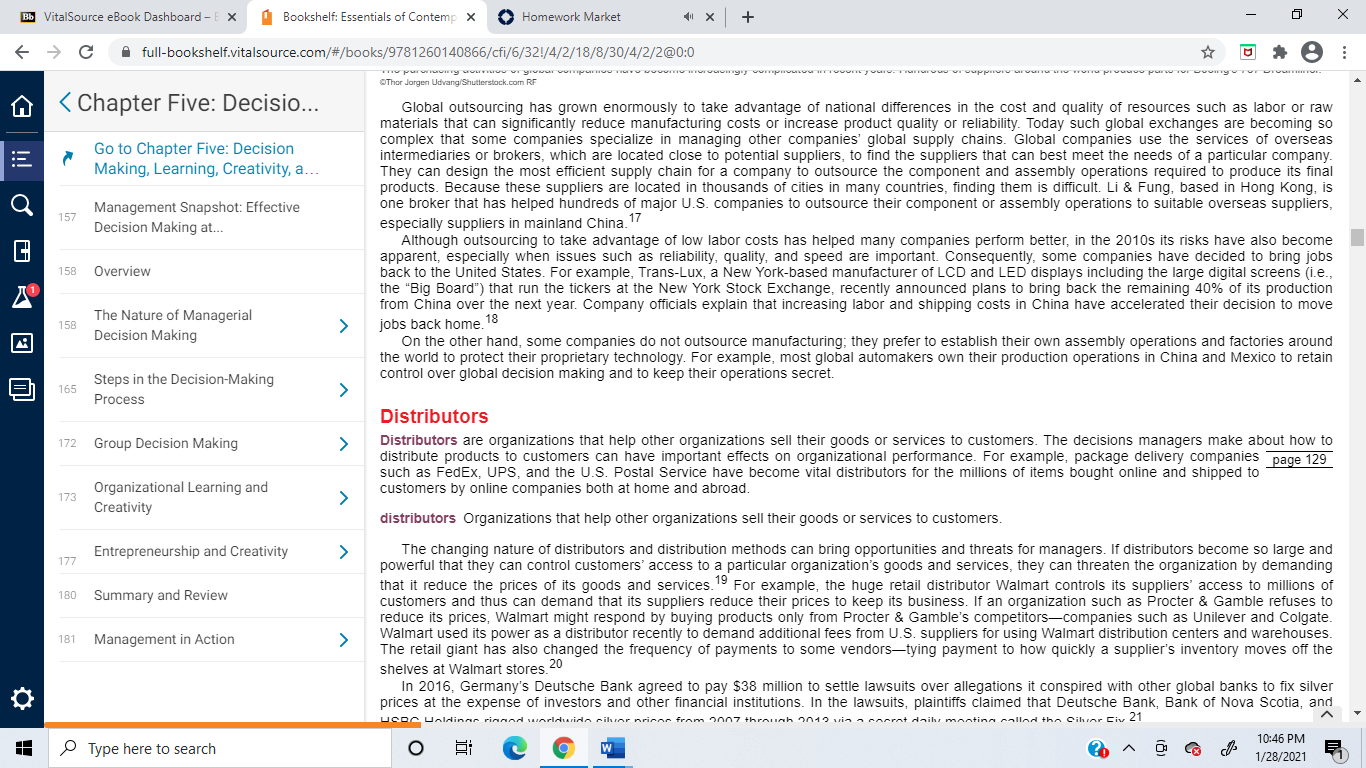
Task: Expand Organizational Learning and Creativity
Action: [343, 497]
